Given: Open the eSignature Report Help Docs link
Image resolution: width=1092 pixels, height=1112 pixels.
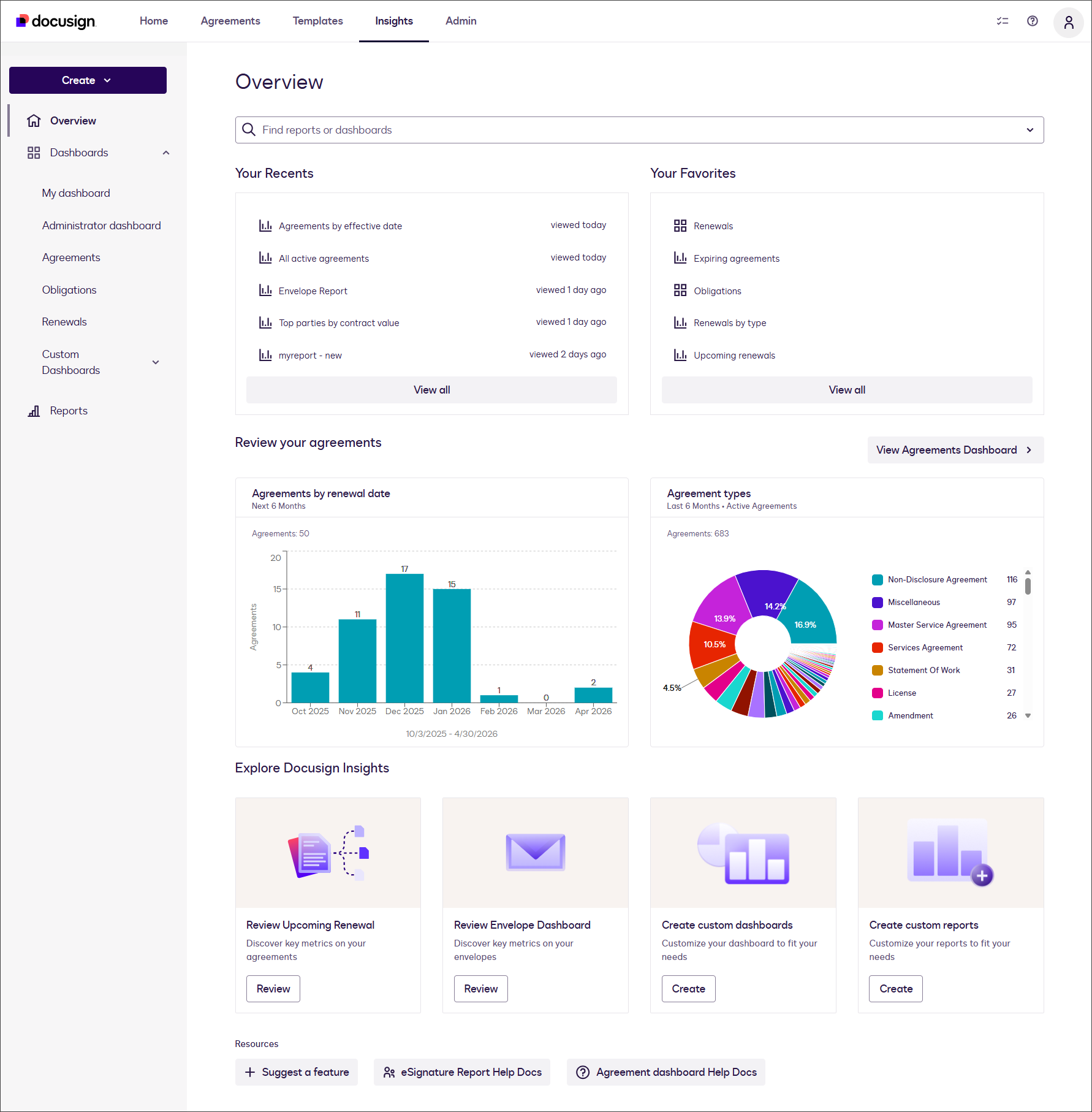Looking at the screenshot, I should (462, 1072).
